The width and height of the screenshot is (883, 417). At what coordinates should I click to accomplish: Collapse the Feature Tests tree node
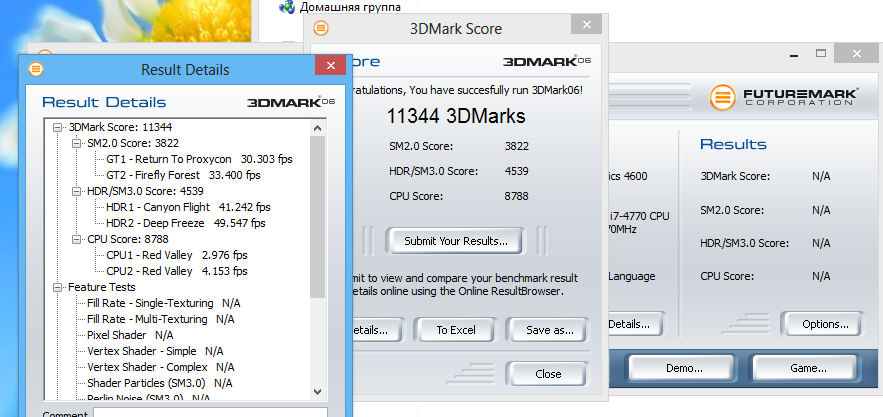(57, 287)
